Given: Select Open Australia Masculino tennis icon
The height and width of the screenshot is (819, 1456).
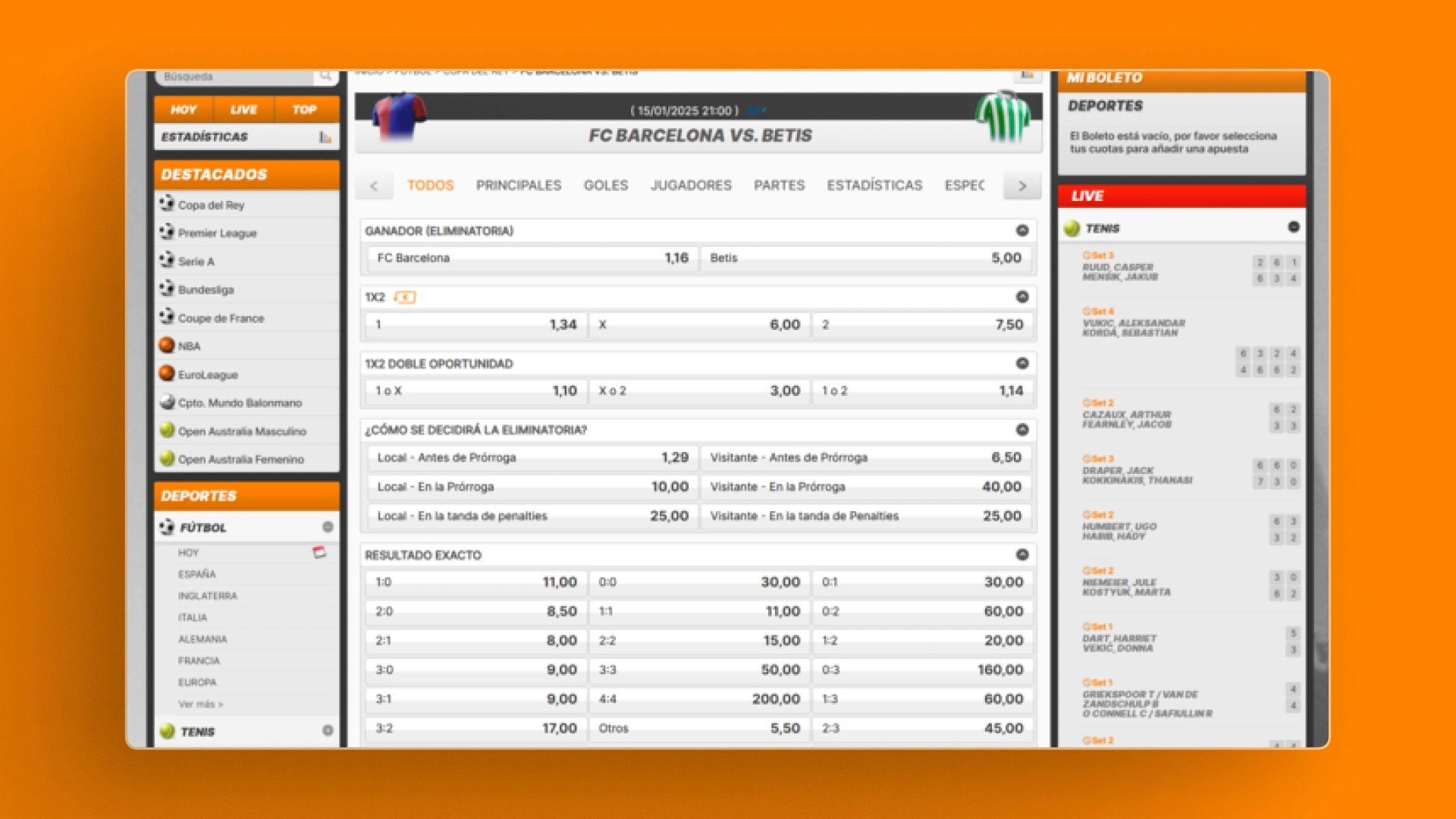Looking at the screenshot, I should [x=167, y=430].
